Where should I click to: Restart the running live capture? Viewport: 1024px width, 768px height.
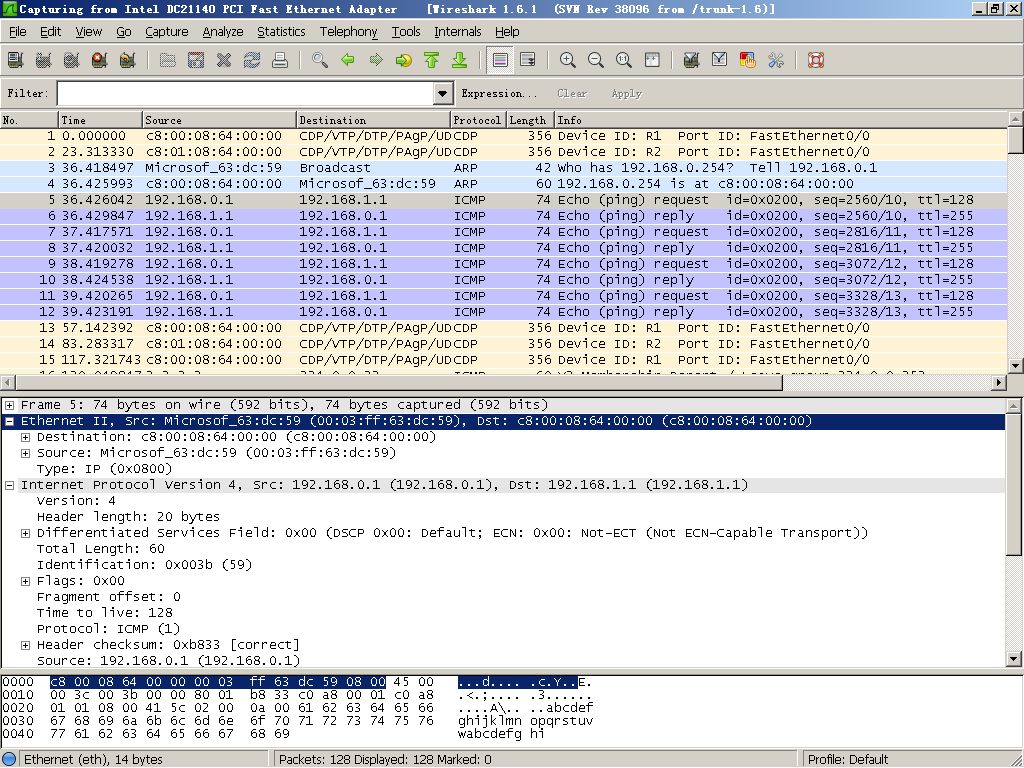[x=127, y=60]
